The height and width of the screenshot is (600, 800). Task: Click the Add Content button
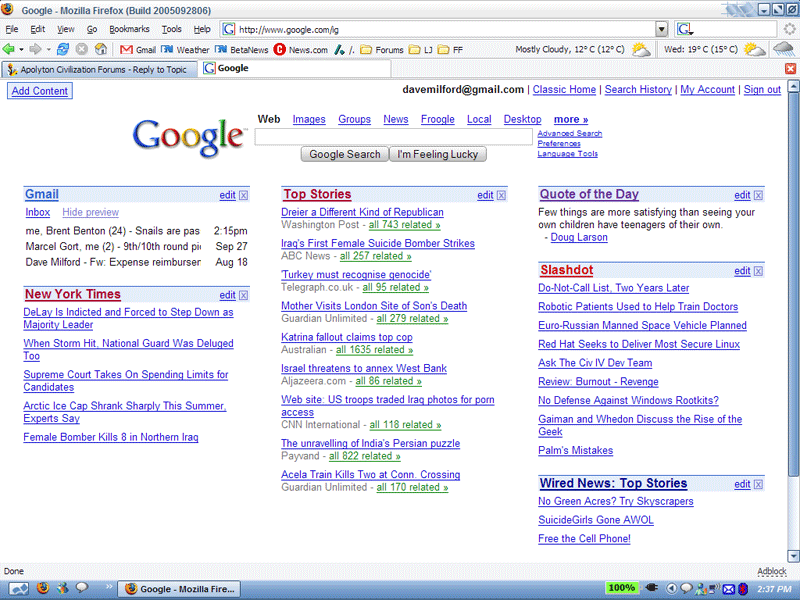point(40,91)
